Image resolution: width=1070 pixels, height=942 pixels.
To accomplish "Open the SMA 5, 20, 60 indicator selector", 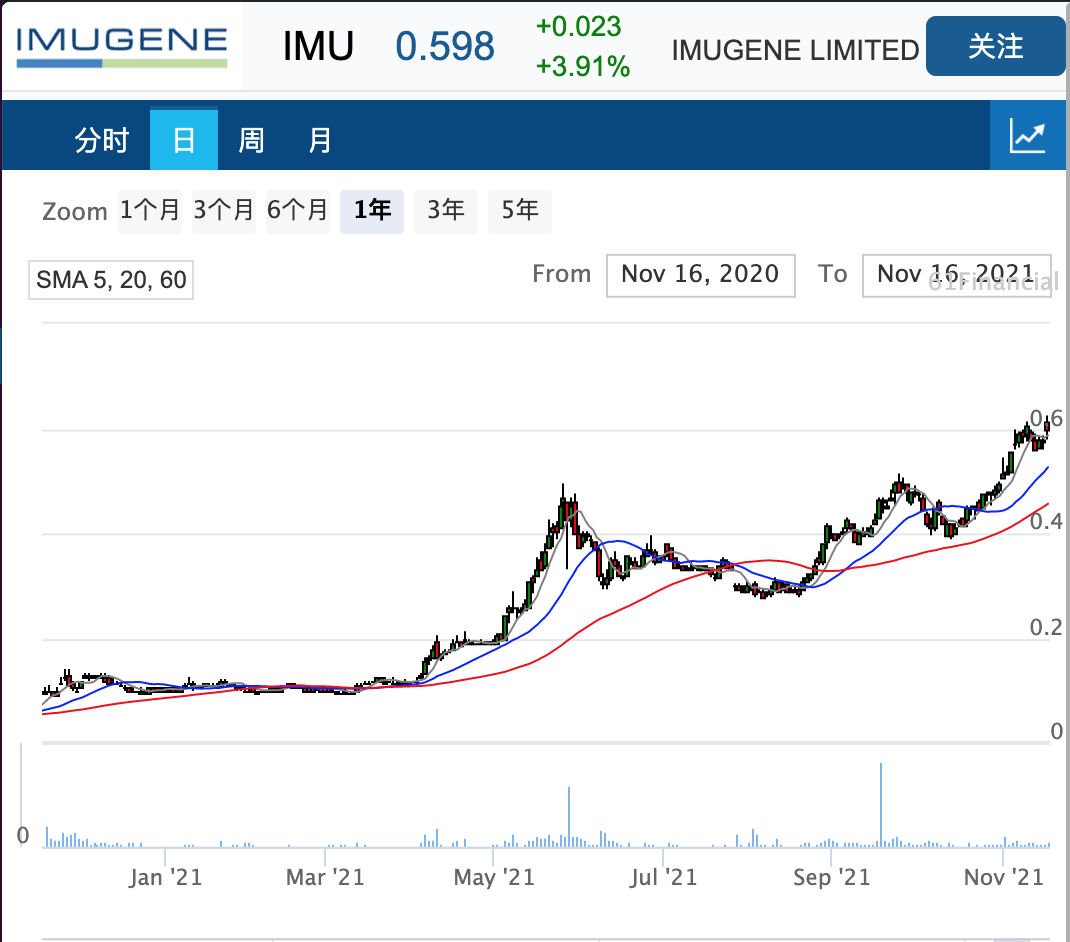I will tap(111, 280).
